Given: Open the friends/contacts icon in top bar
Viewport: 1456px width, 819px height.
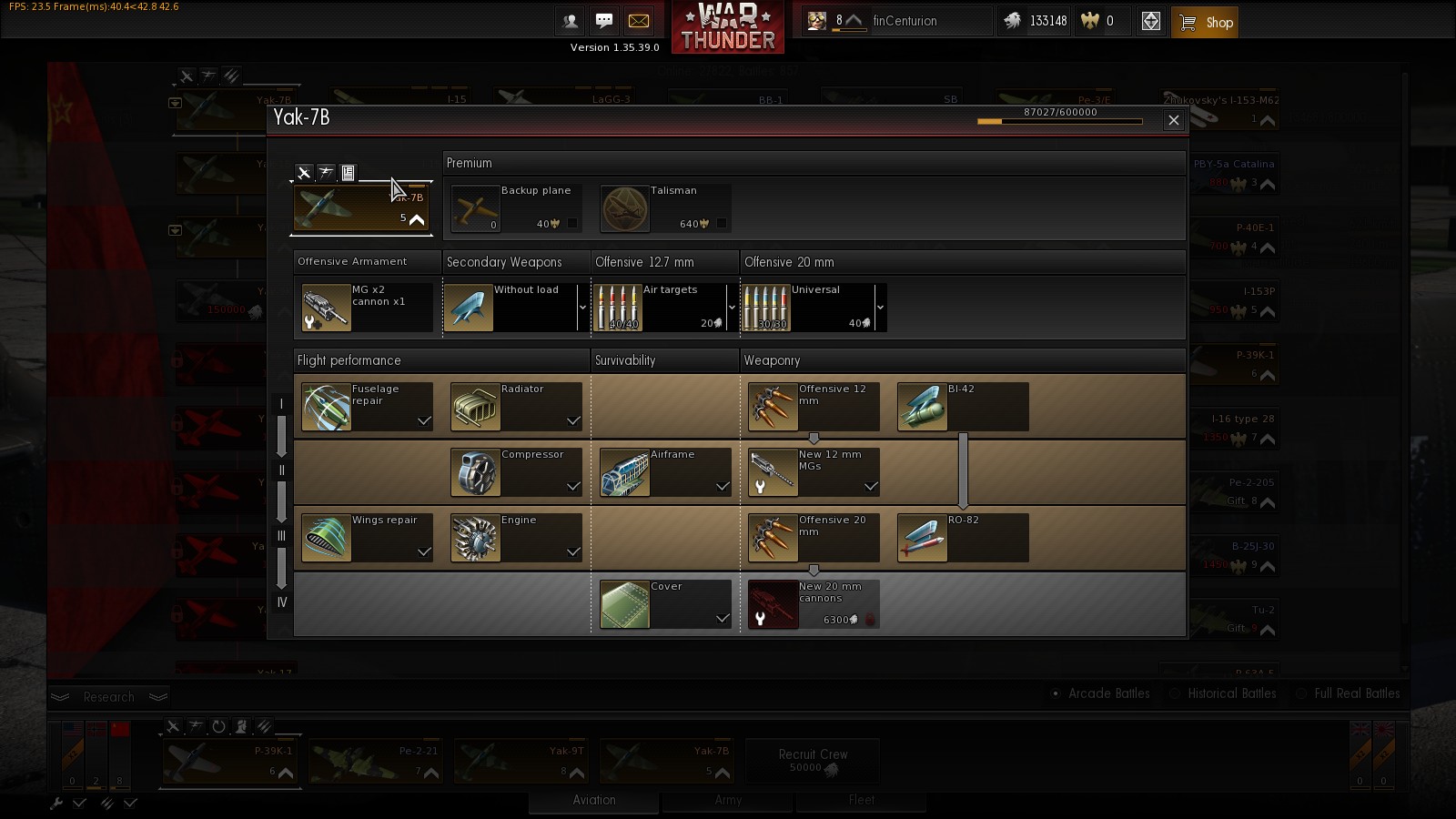Looking at the screenshot, I should coord(570,21).
